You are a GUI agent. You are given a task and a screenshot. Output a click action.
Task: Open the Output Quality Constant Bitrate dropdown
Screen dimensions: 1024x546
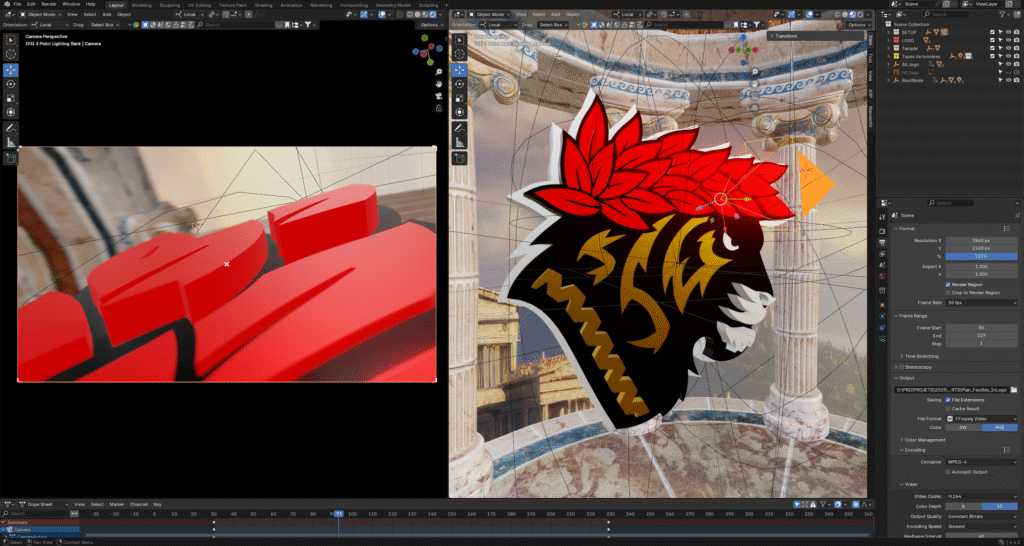pos(982,517)
